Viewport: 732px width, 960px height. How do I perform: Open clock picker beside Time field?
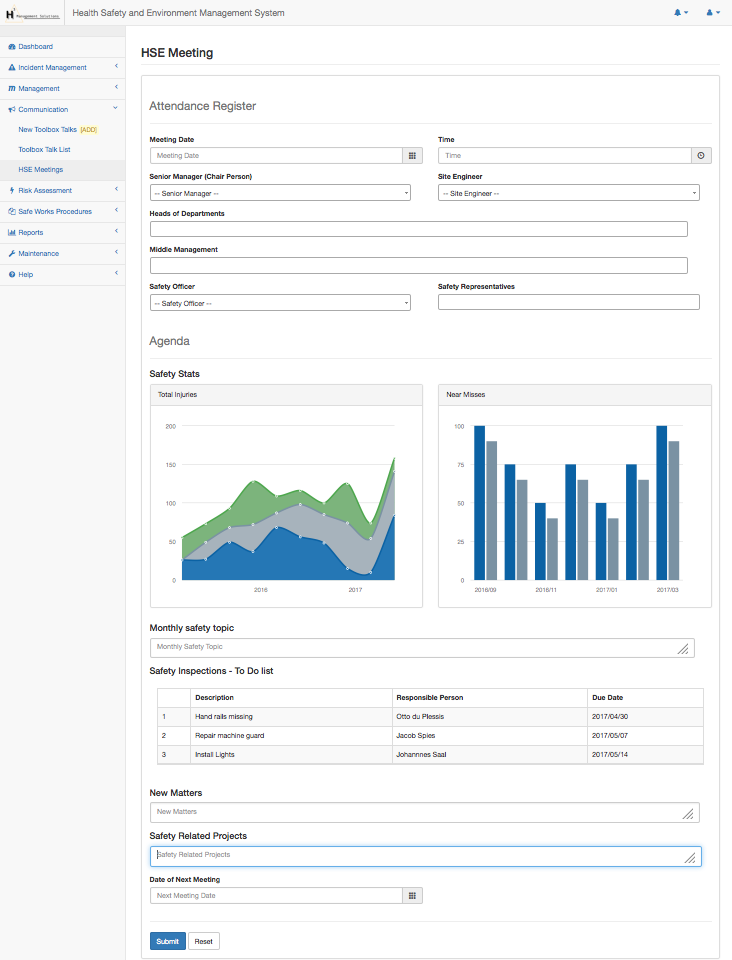tap(701, 156)
